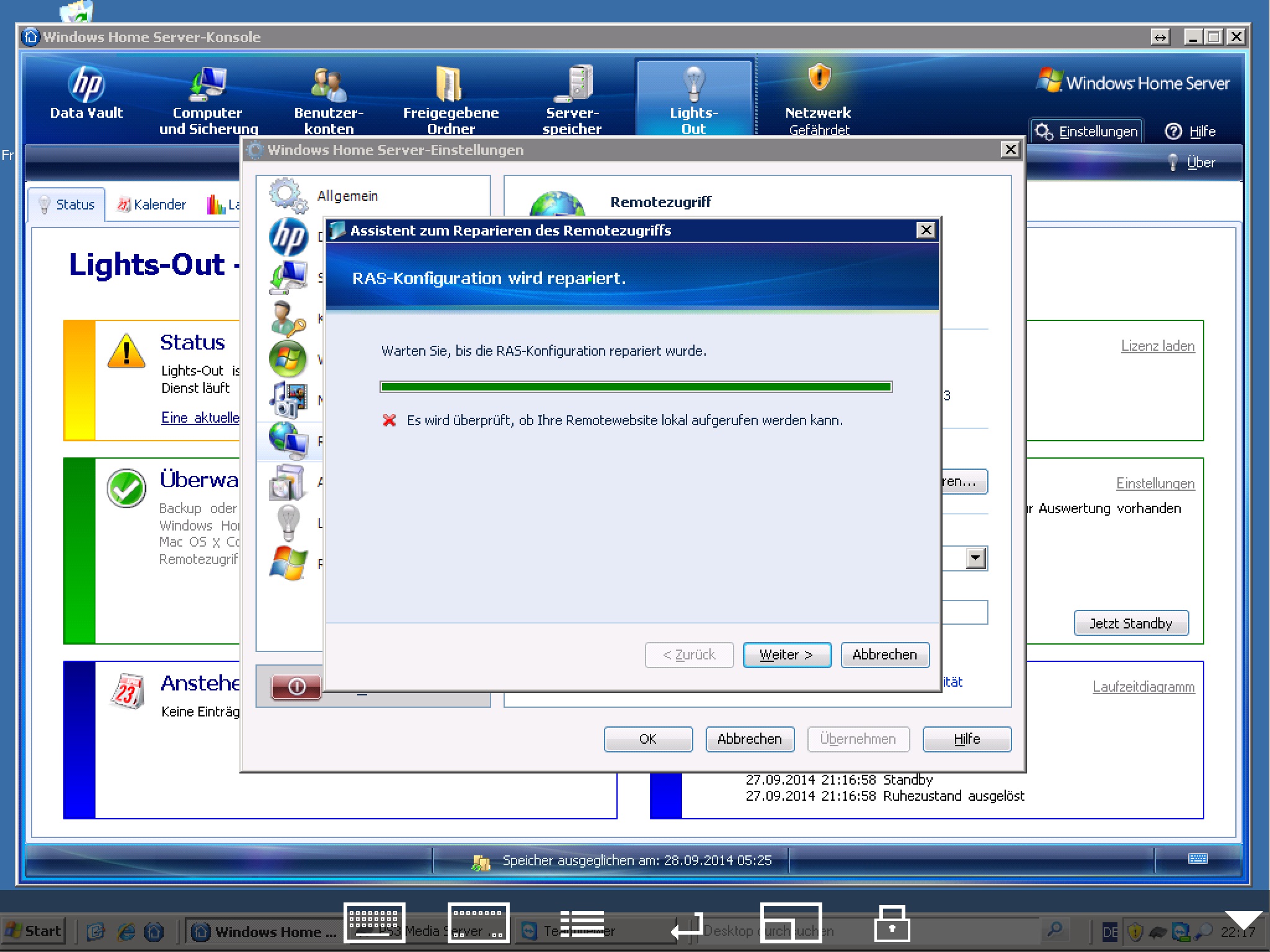Open Einstellungen in console header
1270x952 pixels.
1086,131
